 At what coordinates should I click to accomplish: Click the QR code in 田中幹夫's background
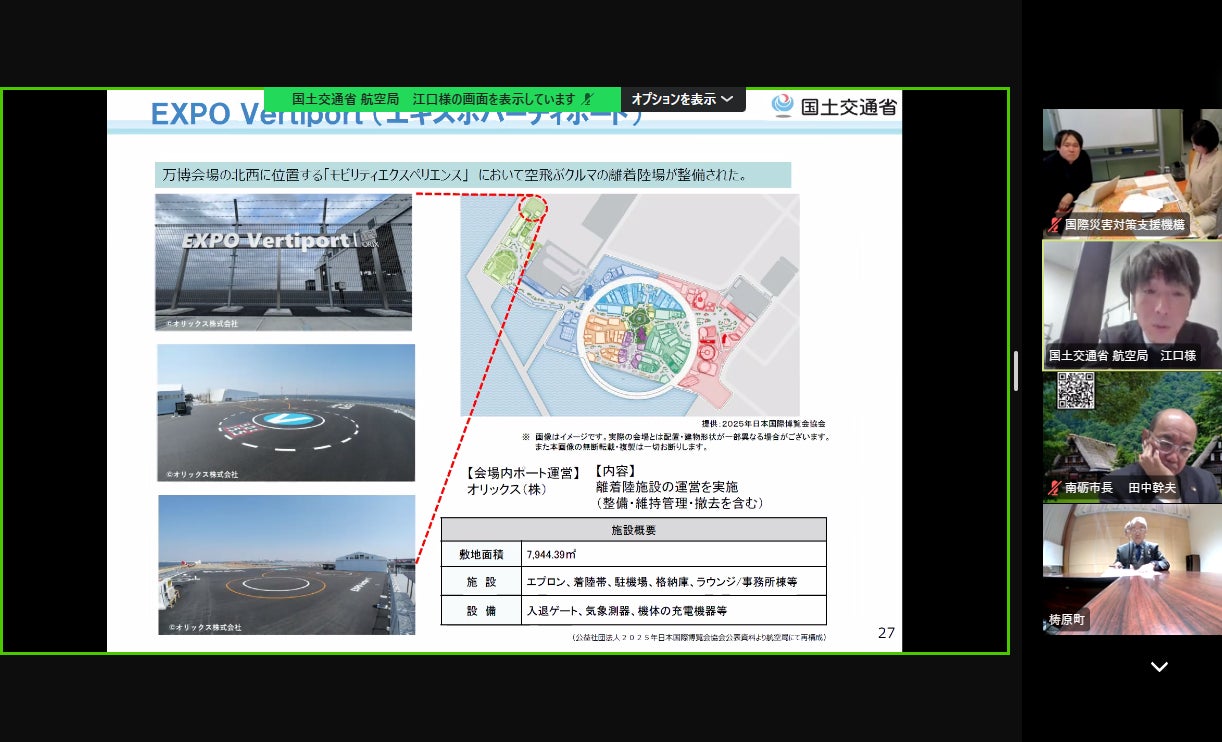point(1076,391)
